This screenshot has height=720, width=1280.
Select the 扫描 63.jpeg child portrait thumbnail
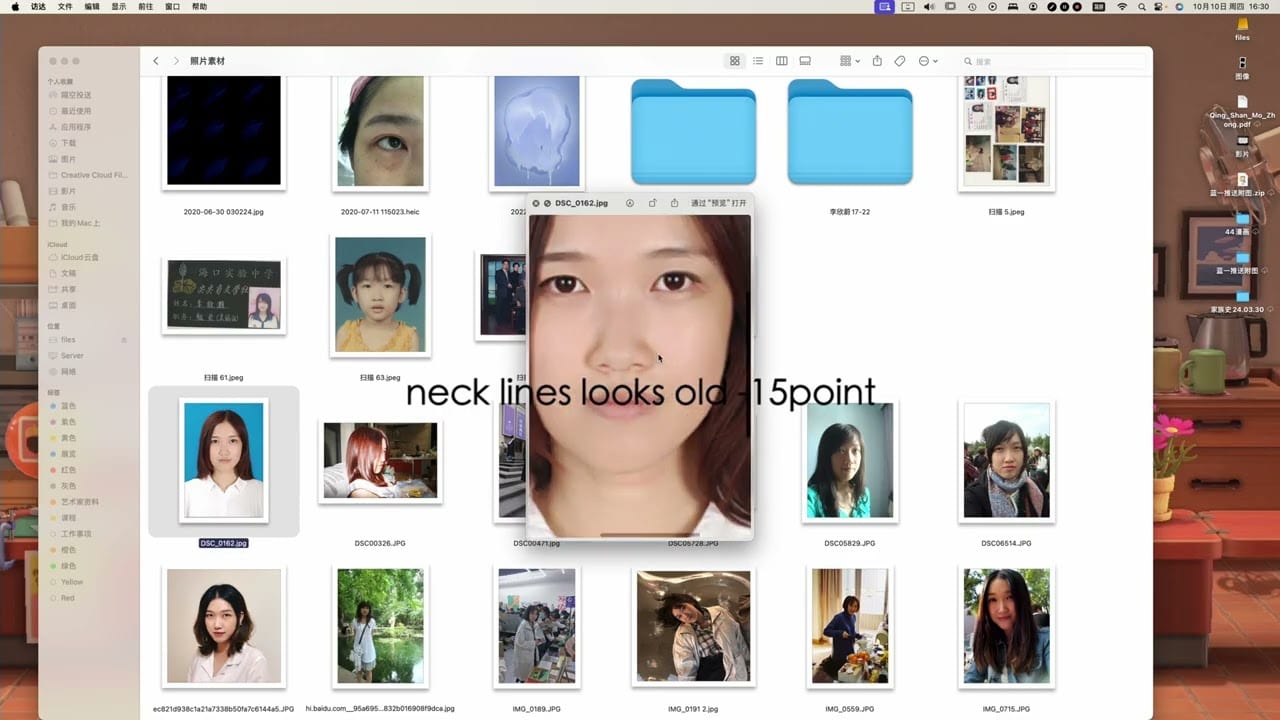[380, 295]
